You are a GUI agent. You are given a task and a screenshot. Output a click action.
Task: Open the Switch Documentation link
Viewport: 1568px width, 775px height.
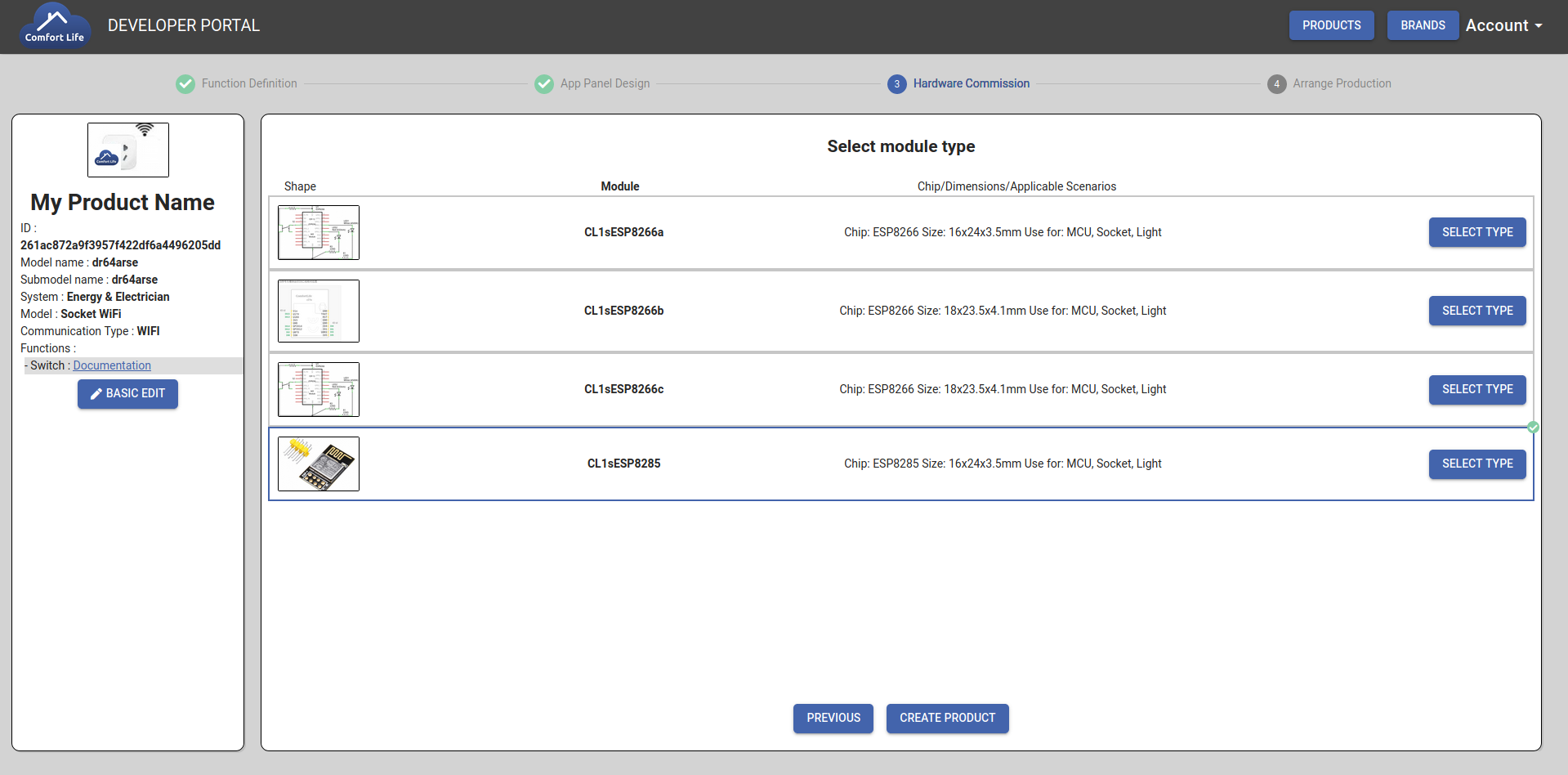point(112,365)
